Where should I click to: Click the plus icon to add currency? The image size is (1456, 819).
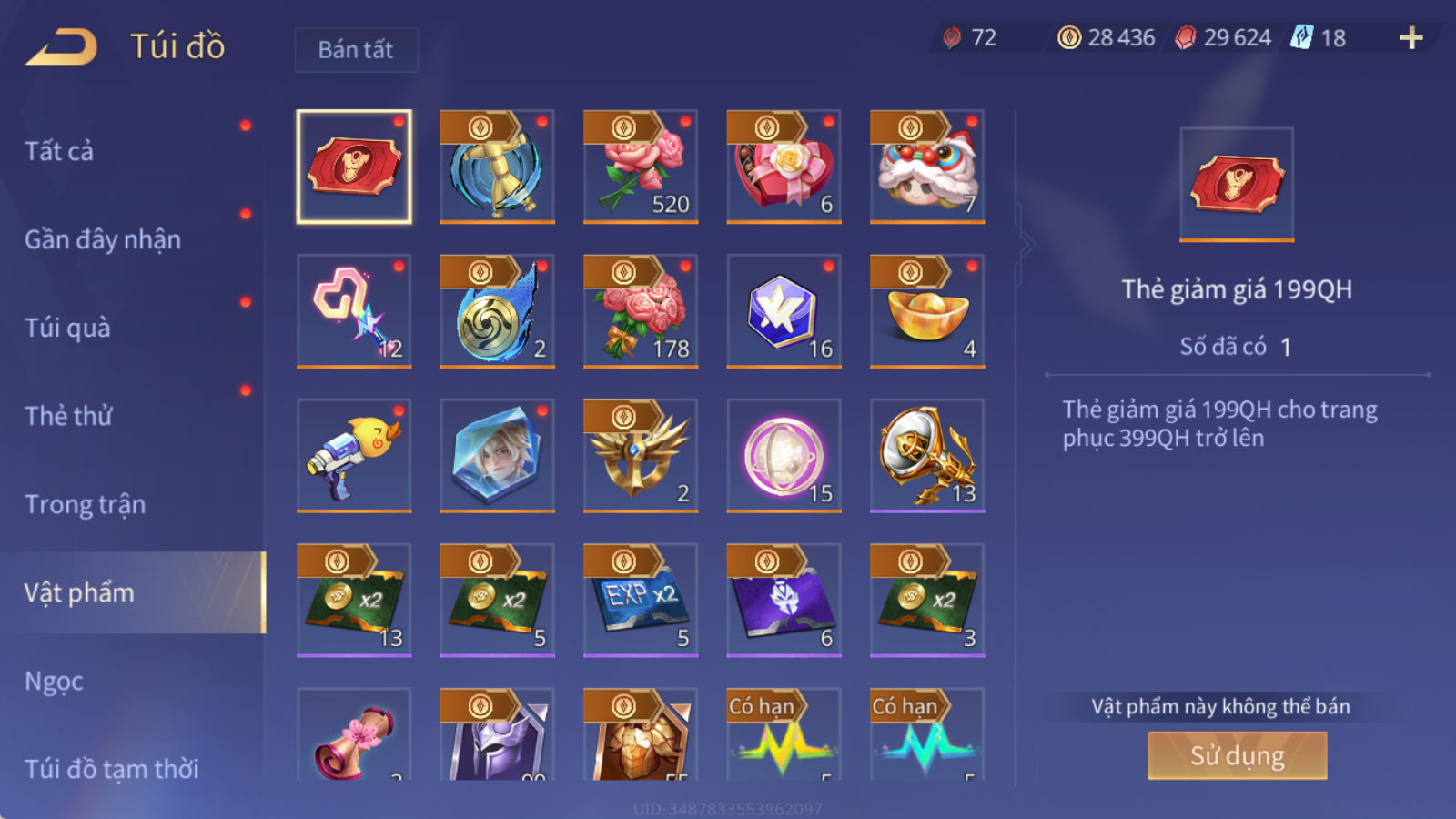(1410, 37)
